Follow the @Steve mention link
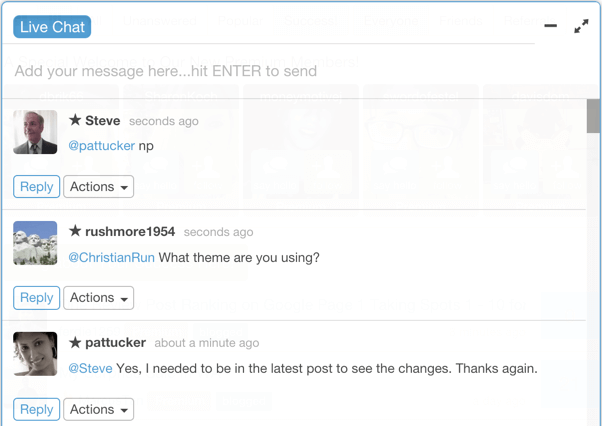 (x=90, y=368)
